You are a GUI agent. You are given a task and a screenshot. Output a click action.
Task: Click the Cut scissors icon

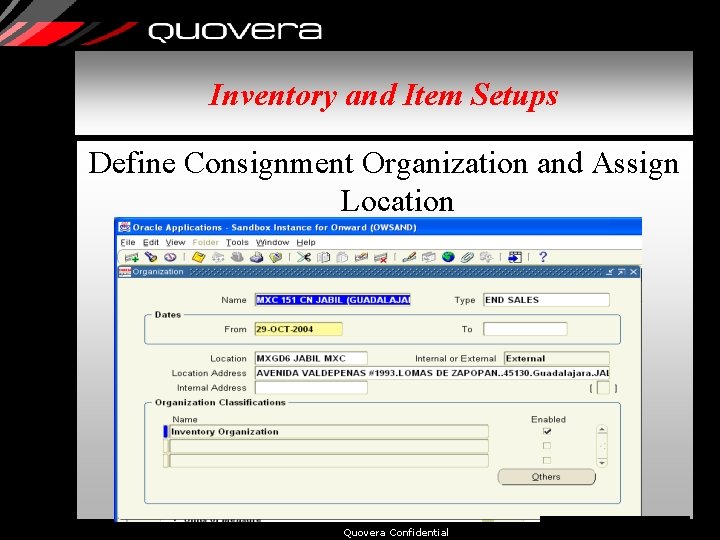304,257
